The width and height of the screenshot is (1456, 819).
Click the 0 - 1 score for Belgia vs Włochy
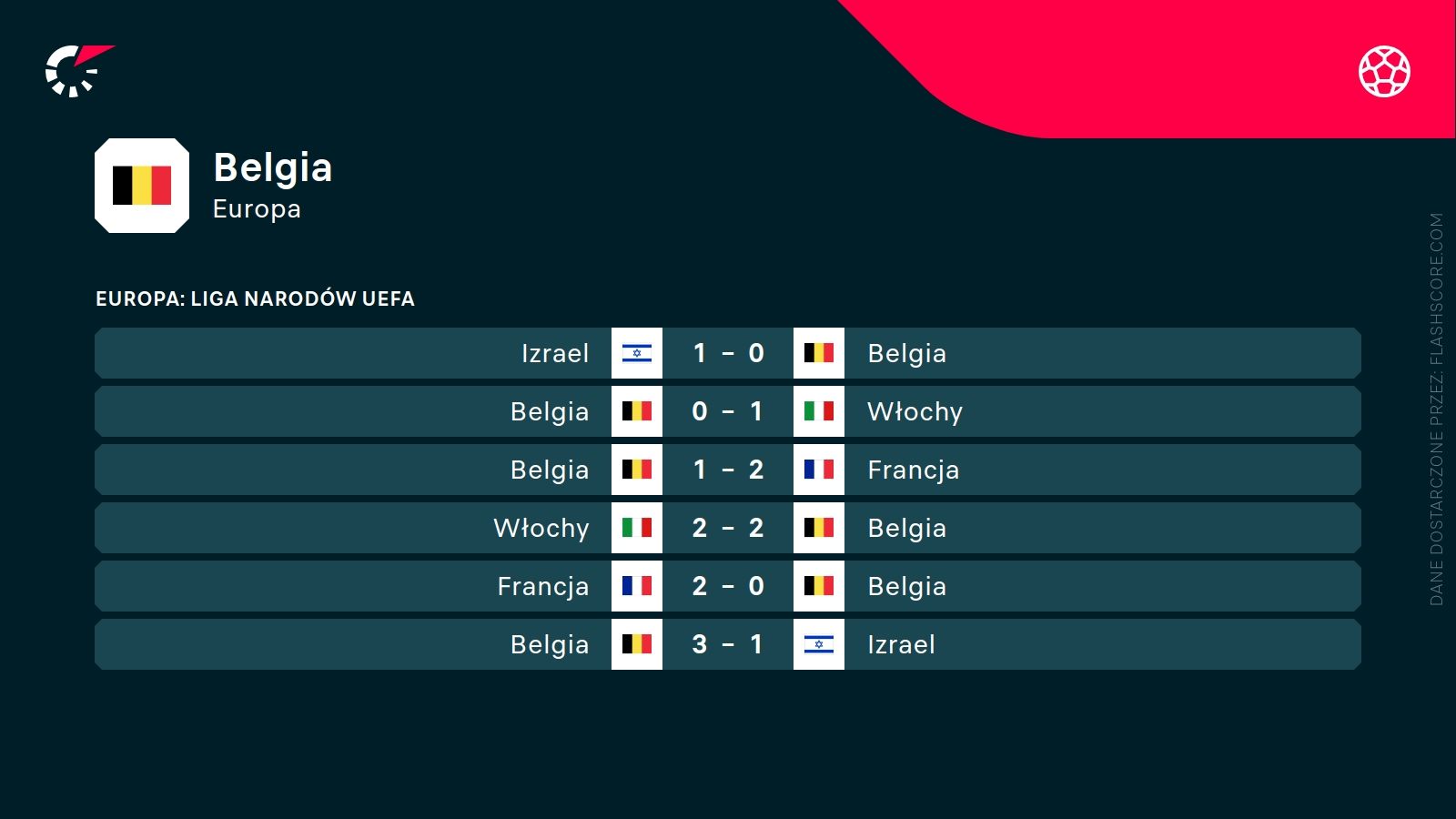coord(728,411)
